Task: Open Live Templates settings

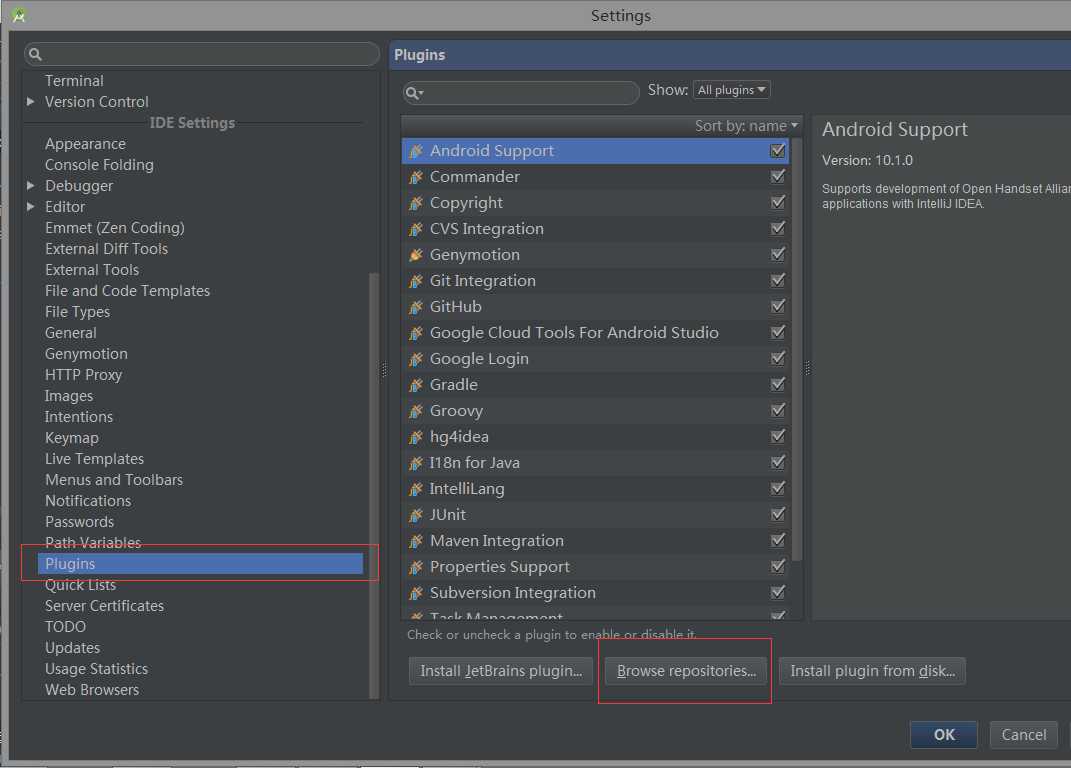Action: coord(94,459)
